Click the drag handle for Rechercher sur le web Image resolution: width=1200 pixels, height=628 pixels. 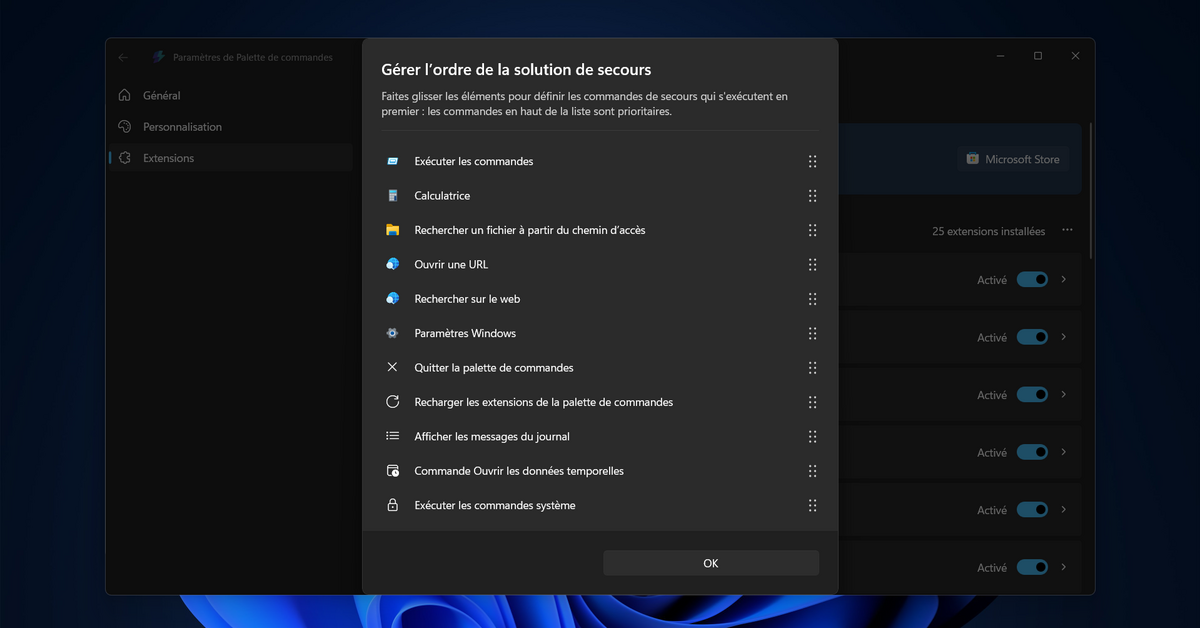(812, 299)
